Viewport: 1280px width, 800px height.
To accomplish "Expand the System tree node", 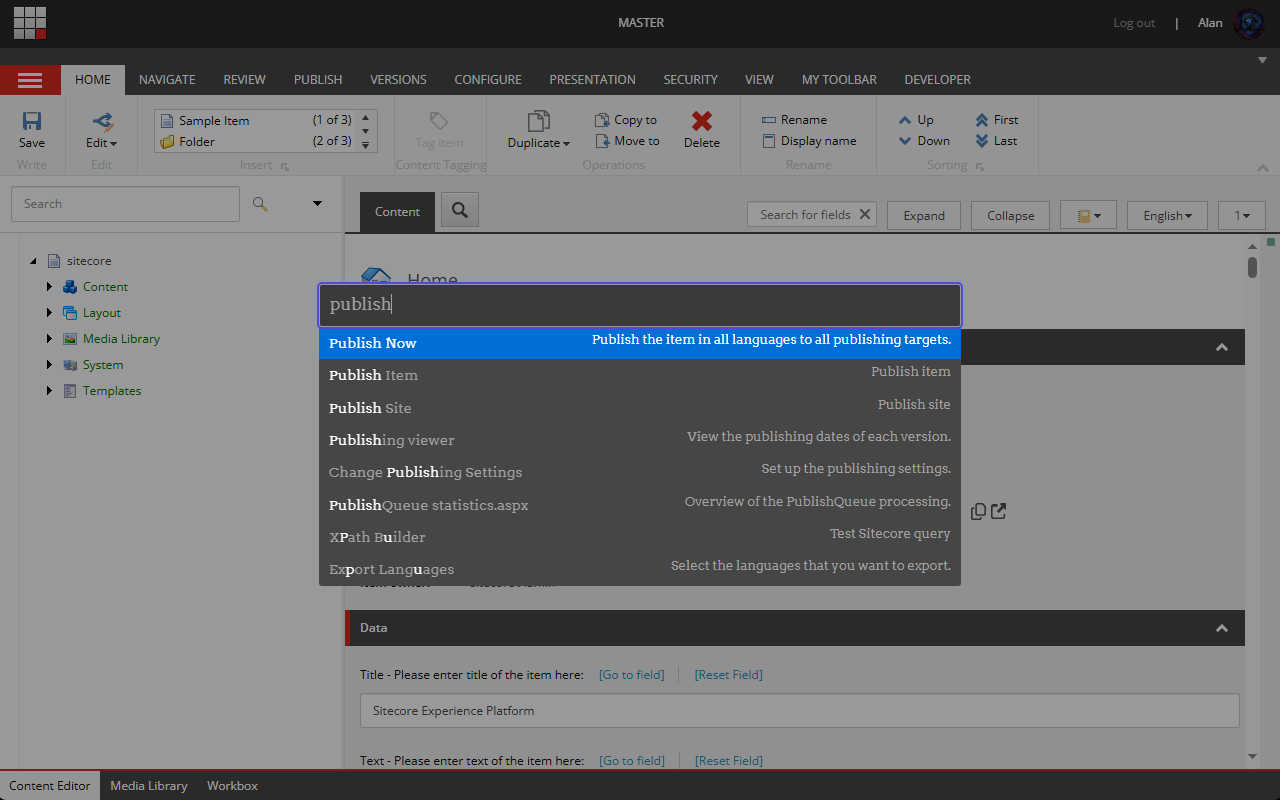I will [49, 365].
